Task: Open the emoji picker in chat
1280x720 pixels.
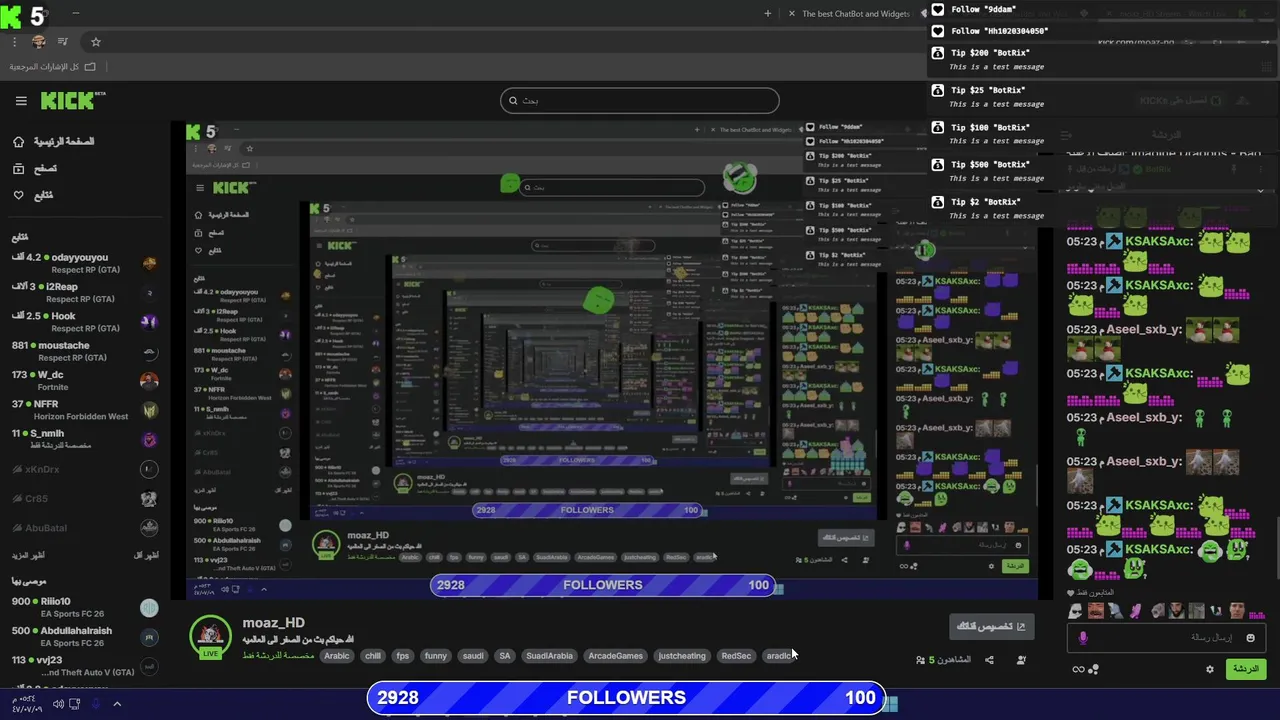Action: pos(1251,638)
